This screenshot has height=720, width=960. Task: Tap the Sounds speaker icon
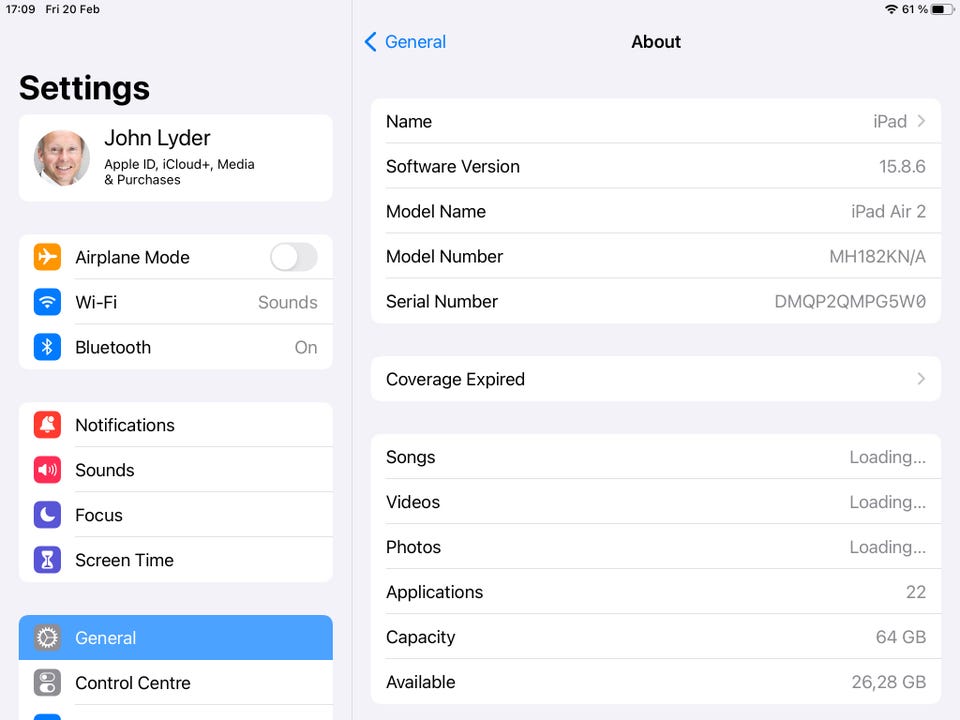pyautogui.click(x=47, y=470)
